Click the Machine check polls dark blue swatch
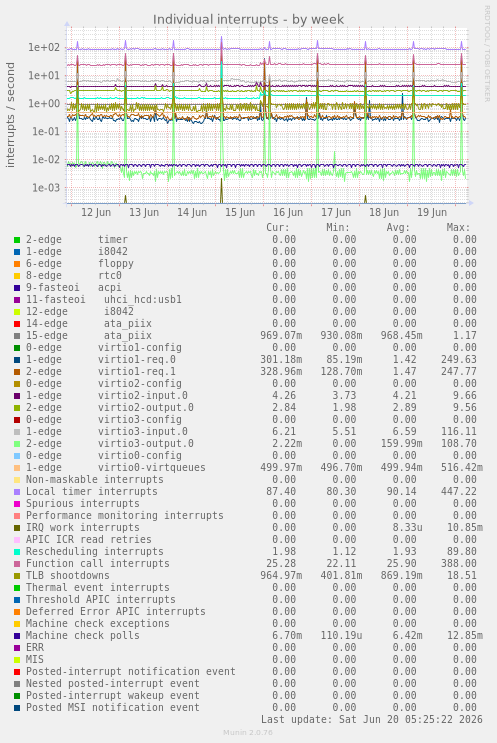Viewport: 497px width, 743px height. [17, 636]
